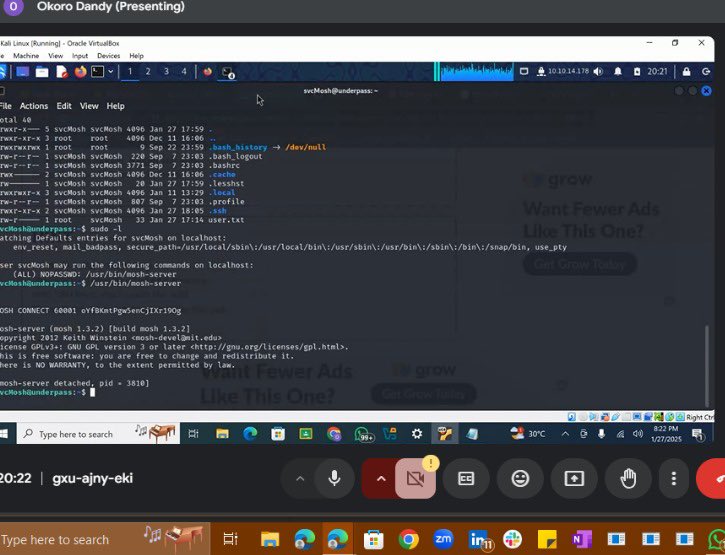Screen dimensions: 725x555
Task: Open the text editor icon in the Kali panel
Action: [x=61, y=72]
